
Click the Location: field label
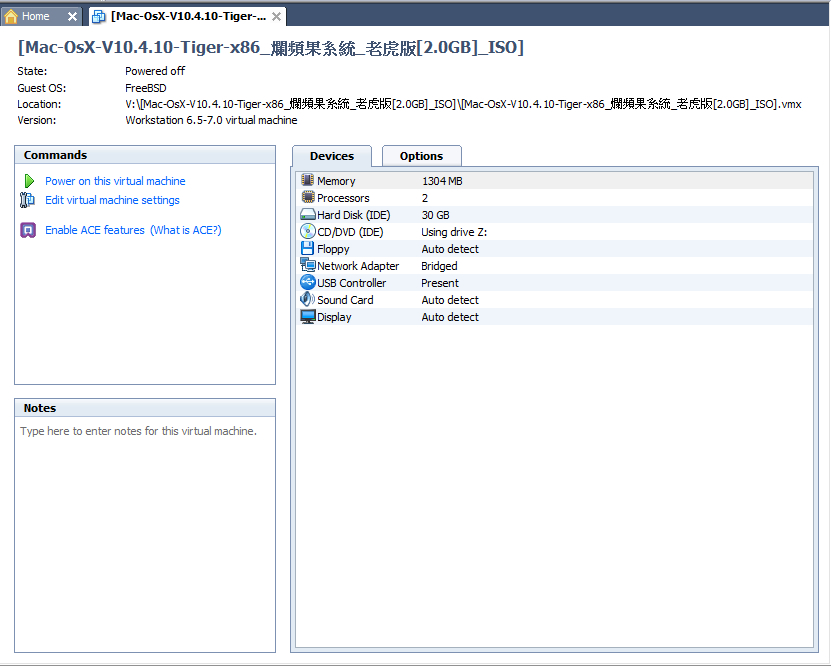(x=39, y=104)
